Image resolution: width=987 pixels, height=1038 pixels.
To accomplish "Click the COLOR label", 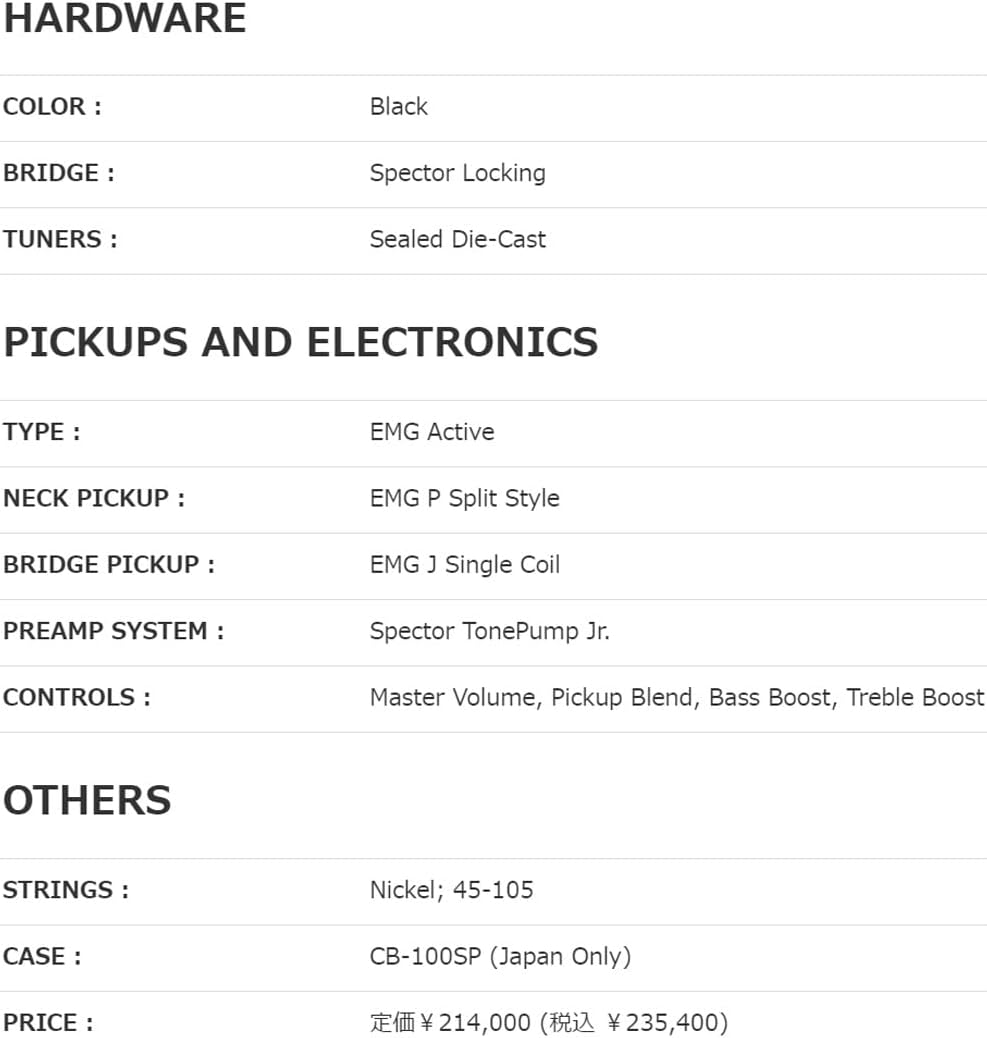I will 52,107.
